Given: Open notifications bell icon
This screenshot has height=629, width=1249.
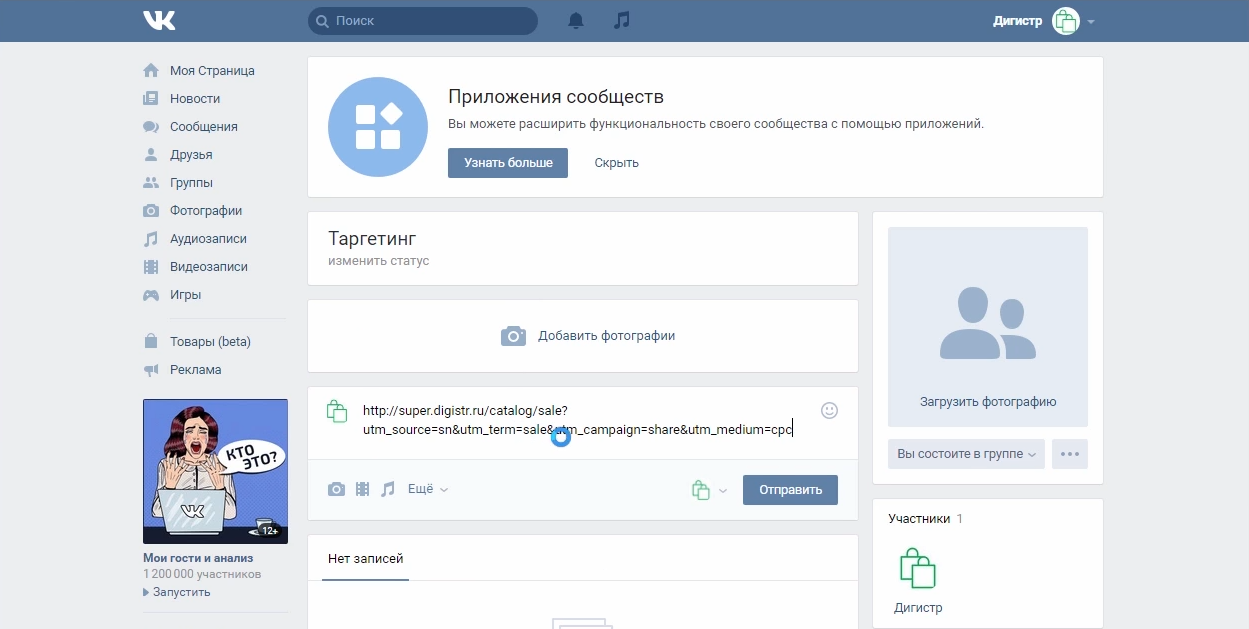Looking at the screenshot, I should [576, 20].
